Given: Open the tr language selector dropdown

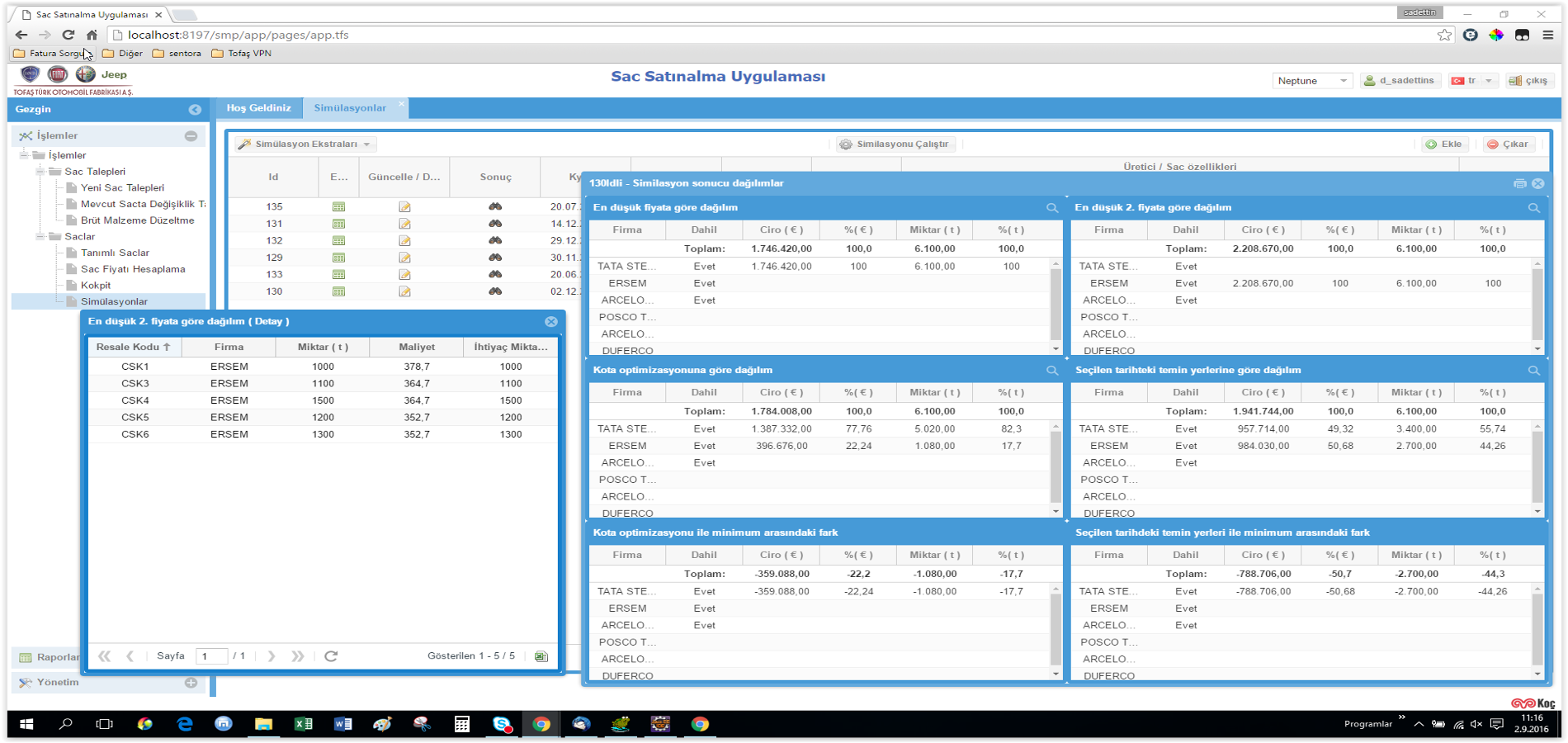Looking at the screenshot, I should tap(1489, 81).
